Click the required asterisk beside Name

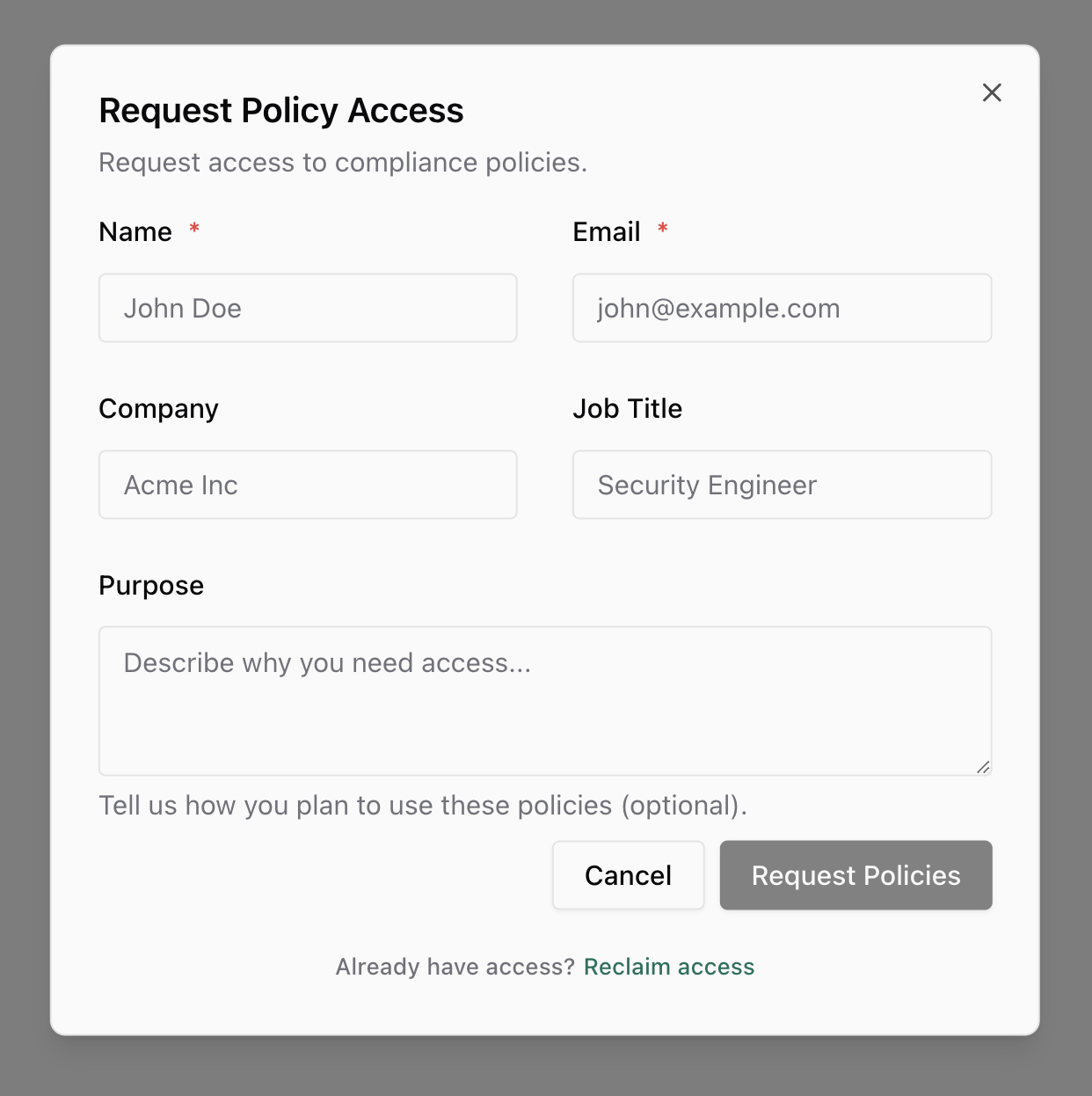pos(194,229)
